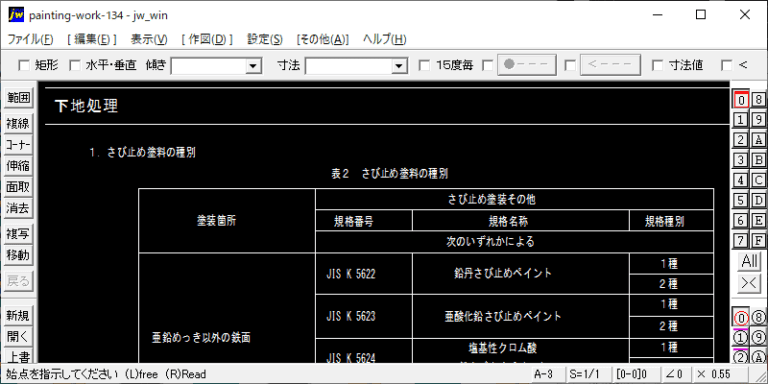Open the 設定(S) menu
The width and height of the screenshot is (768, 384).
[264, 40]
